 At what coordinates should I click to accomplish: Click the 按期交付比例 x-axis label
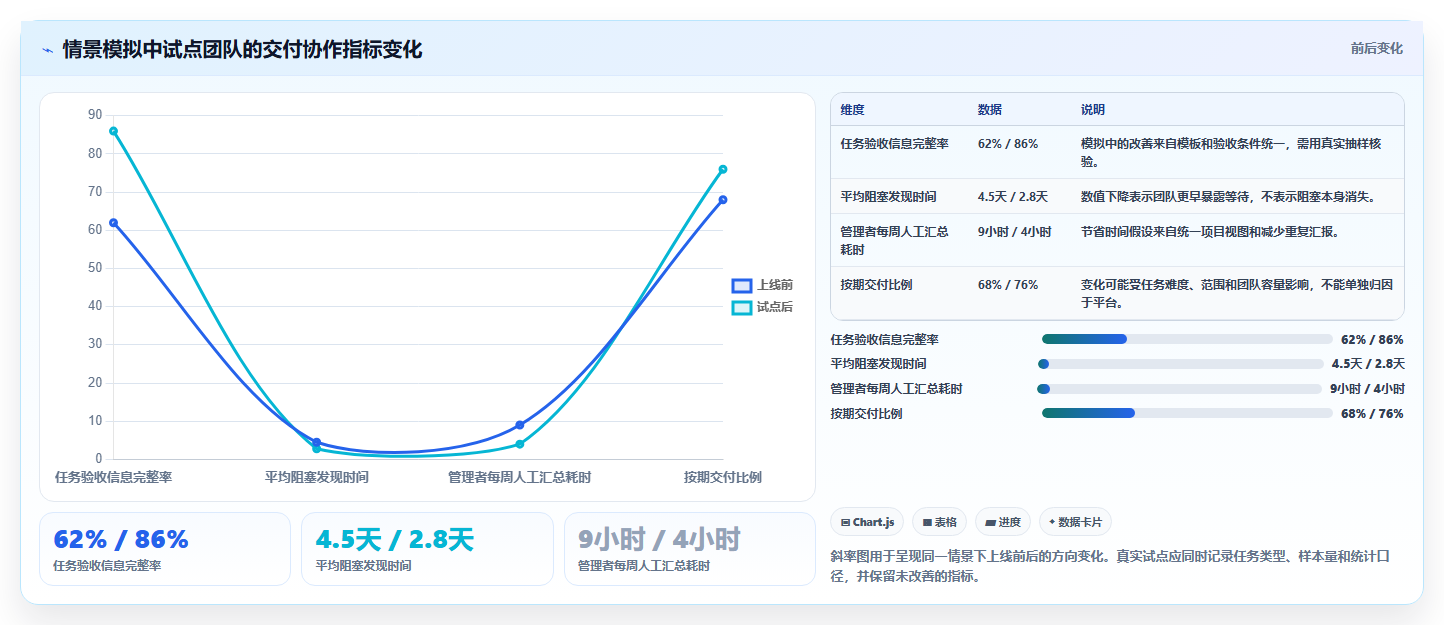click(723, 478)
